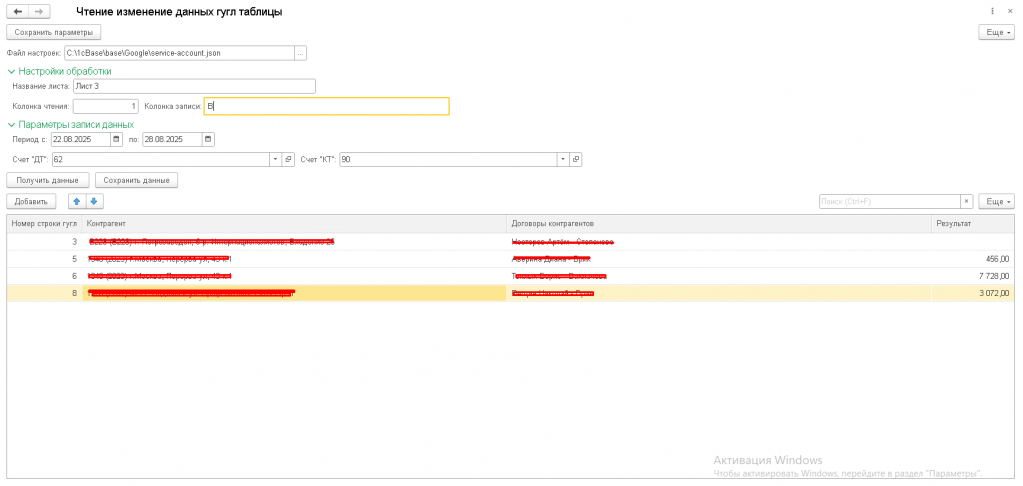The height and width of the screenshot is (486, 1023).
Task: Collapse the 'Параметры записи данных' section
Action: point(12,124)
